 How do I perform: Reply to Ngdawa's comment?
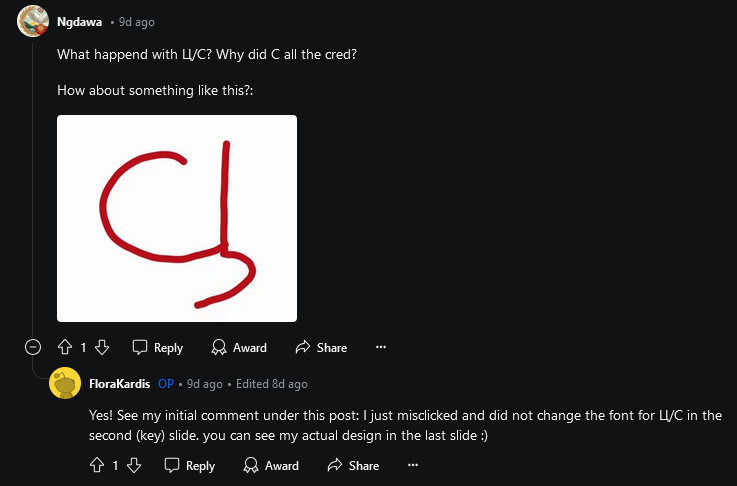pyautogui.click(x=158, y=347)
